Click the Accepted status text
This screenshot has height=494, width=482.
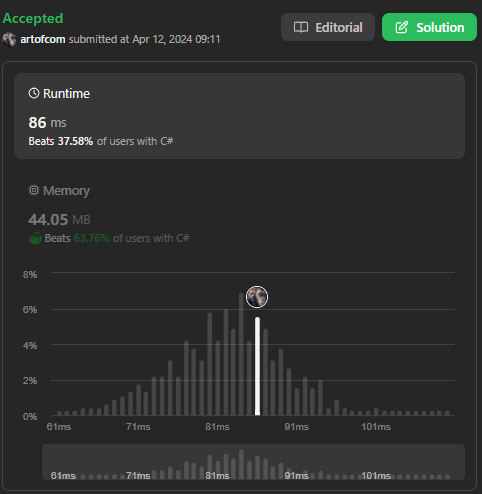click(x=33, y=18)
